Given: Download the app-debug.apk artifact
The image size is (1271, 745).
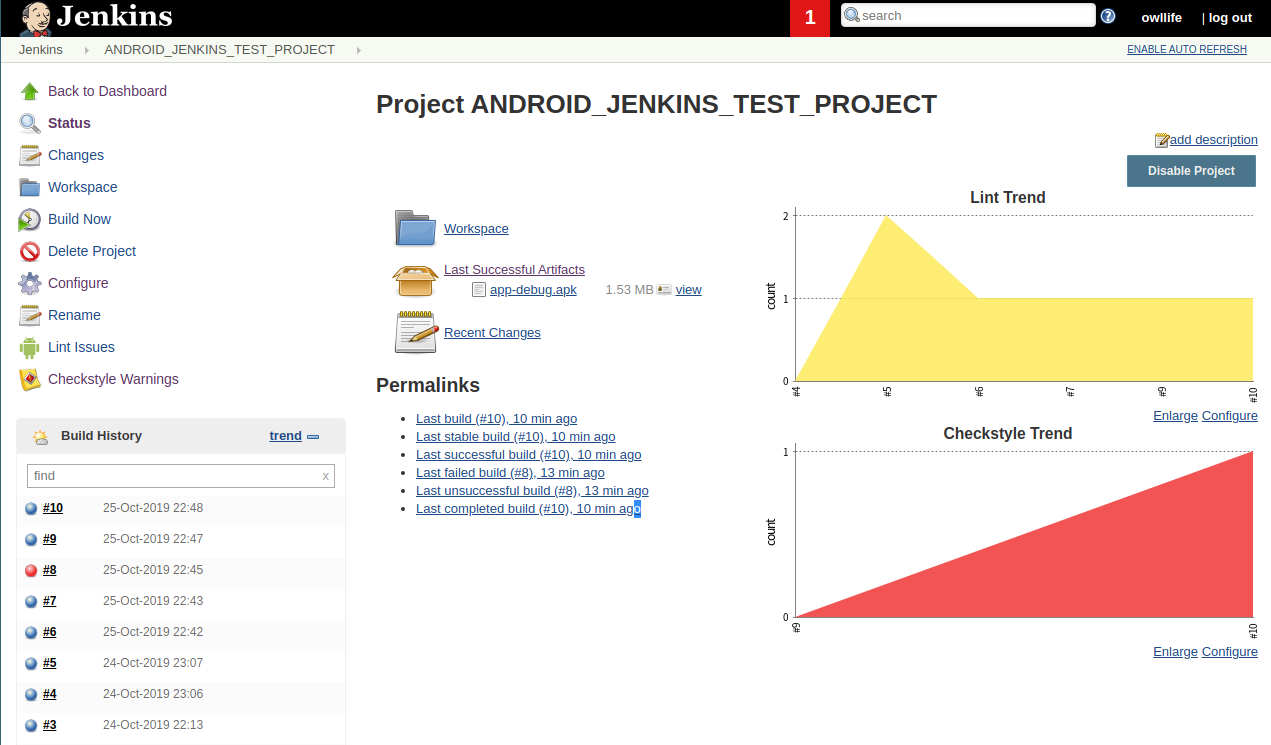Looking at the screenshot, I should 533,290.
